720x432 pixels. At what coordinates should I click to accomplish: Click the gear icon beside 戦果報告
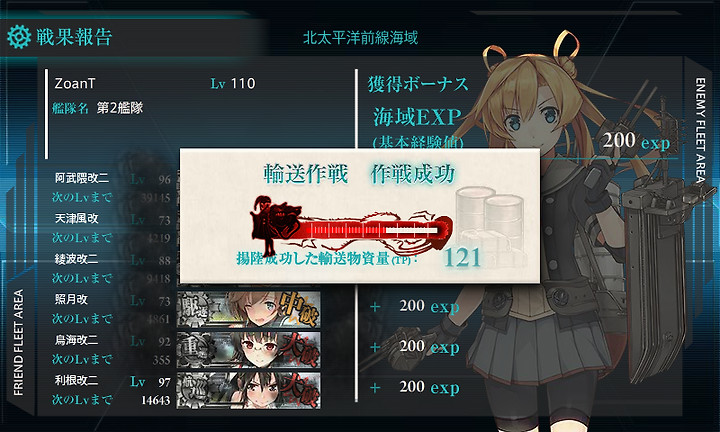pos(19,37)
